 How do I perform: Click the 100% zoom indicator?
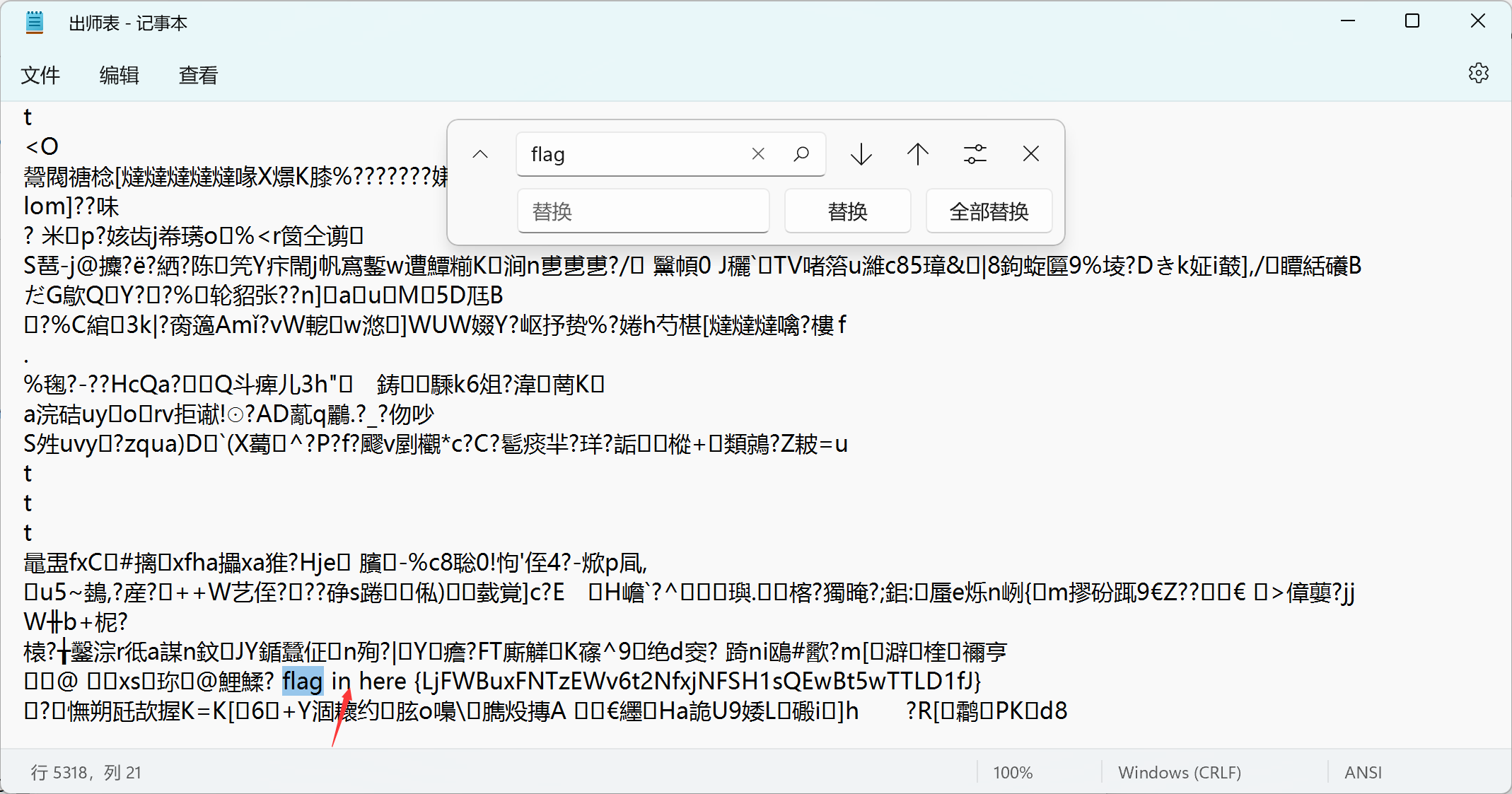pyautogui.click(x=1013, y=773)
